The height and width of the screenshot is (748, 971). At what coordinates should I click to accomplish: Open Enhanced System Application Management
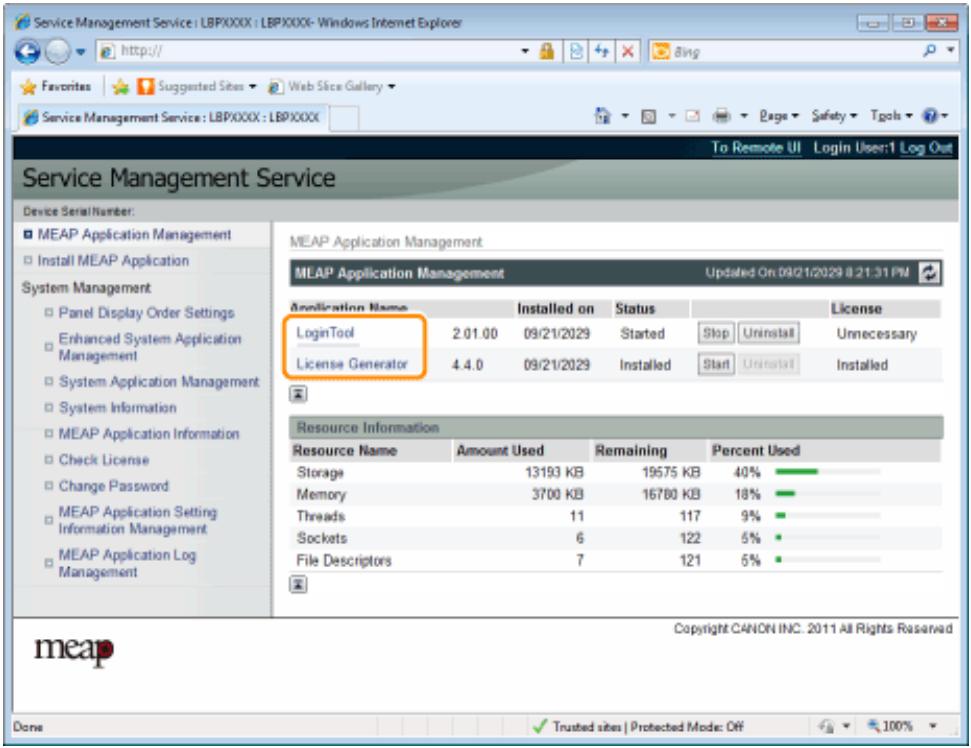coord(150,347)
